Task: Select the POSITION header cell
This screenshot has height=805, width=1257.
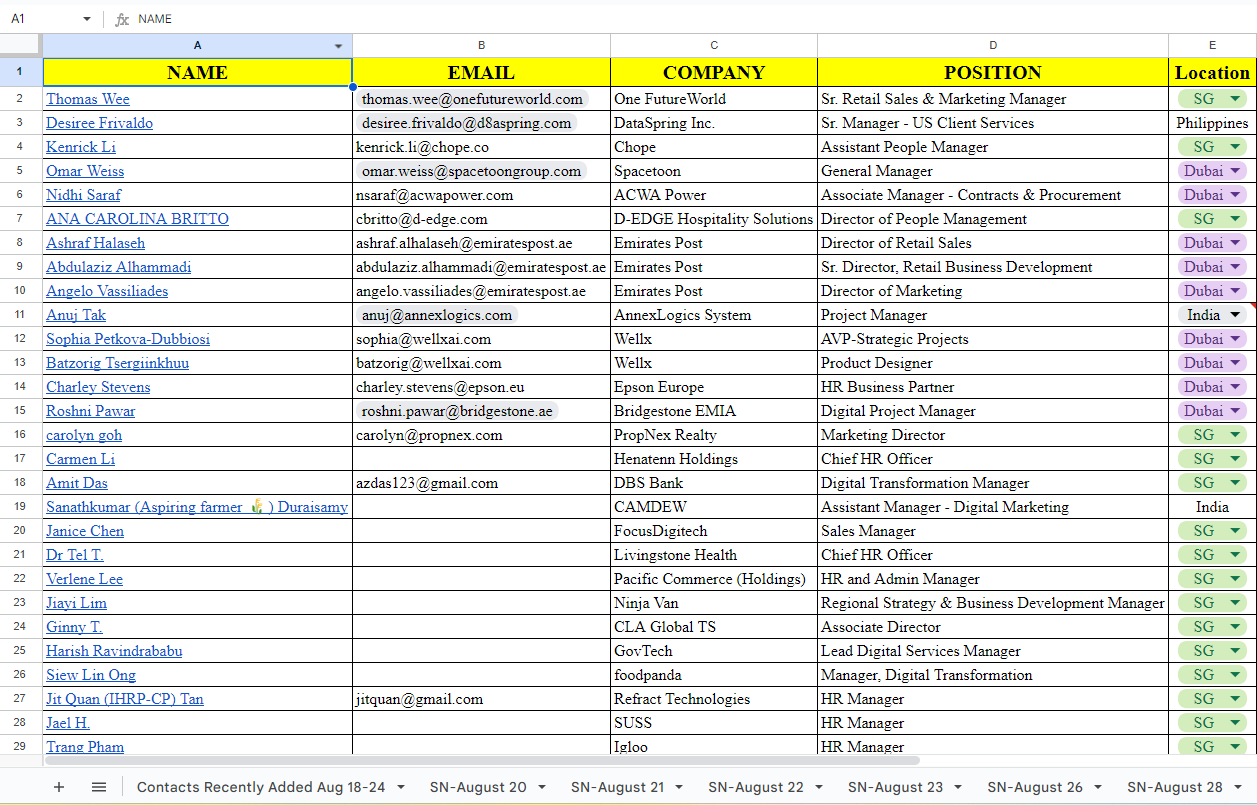Action: [x=993, y=72]
